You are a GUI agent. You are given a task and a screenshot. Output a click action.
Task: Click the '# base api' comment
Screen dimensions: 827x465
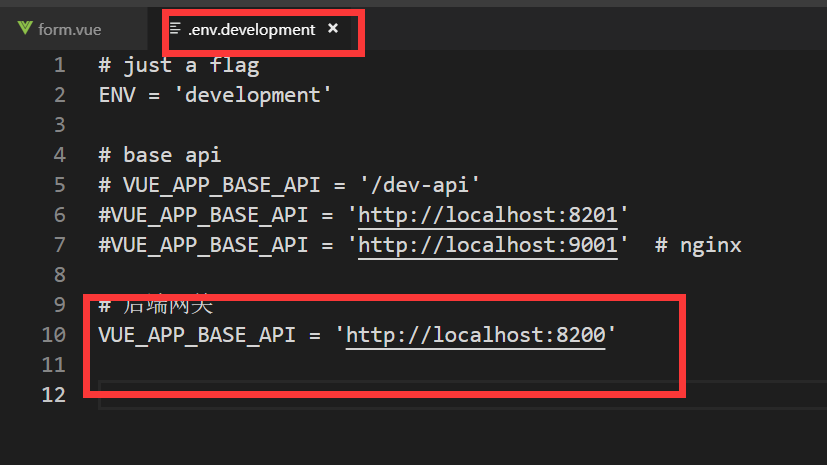pyautogui.click(x=159, y=155)
